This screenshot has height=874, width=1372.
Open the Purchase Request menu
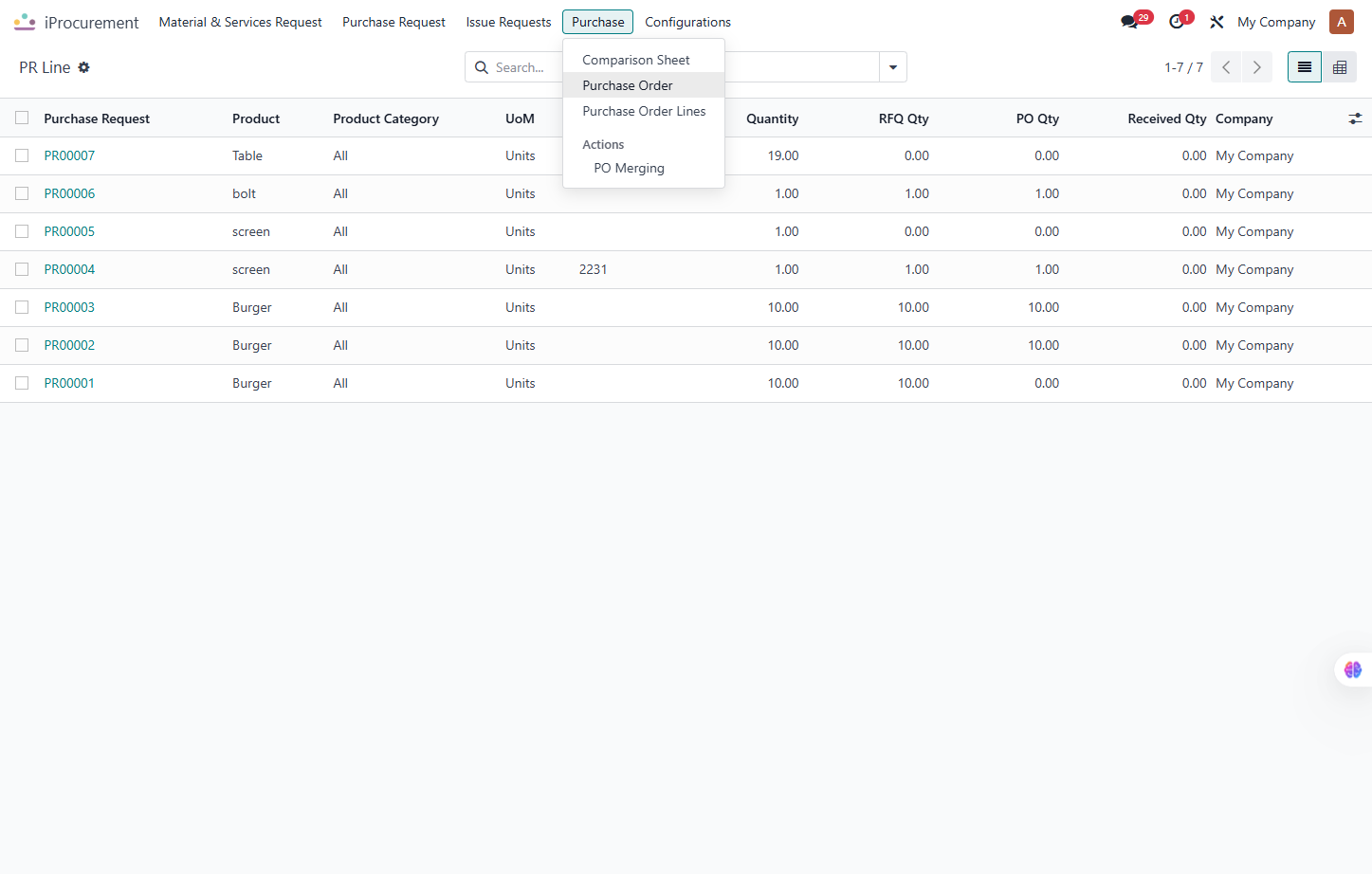(x=393, y=22)
